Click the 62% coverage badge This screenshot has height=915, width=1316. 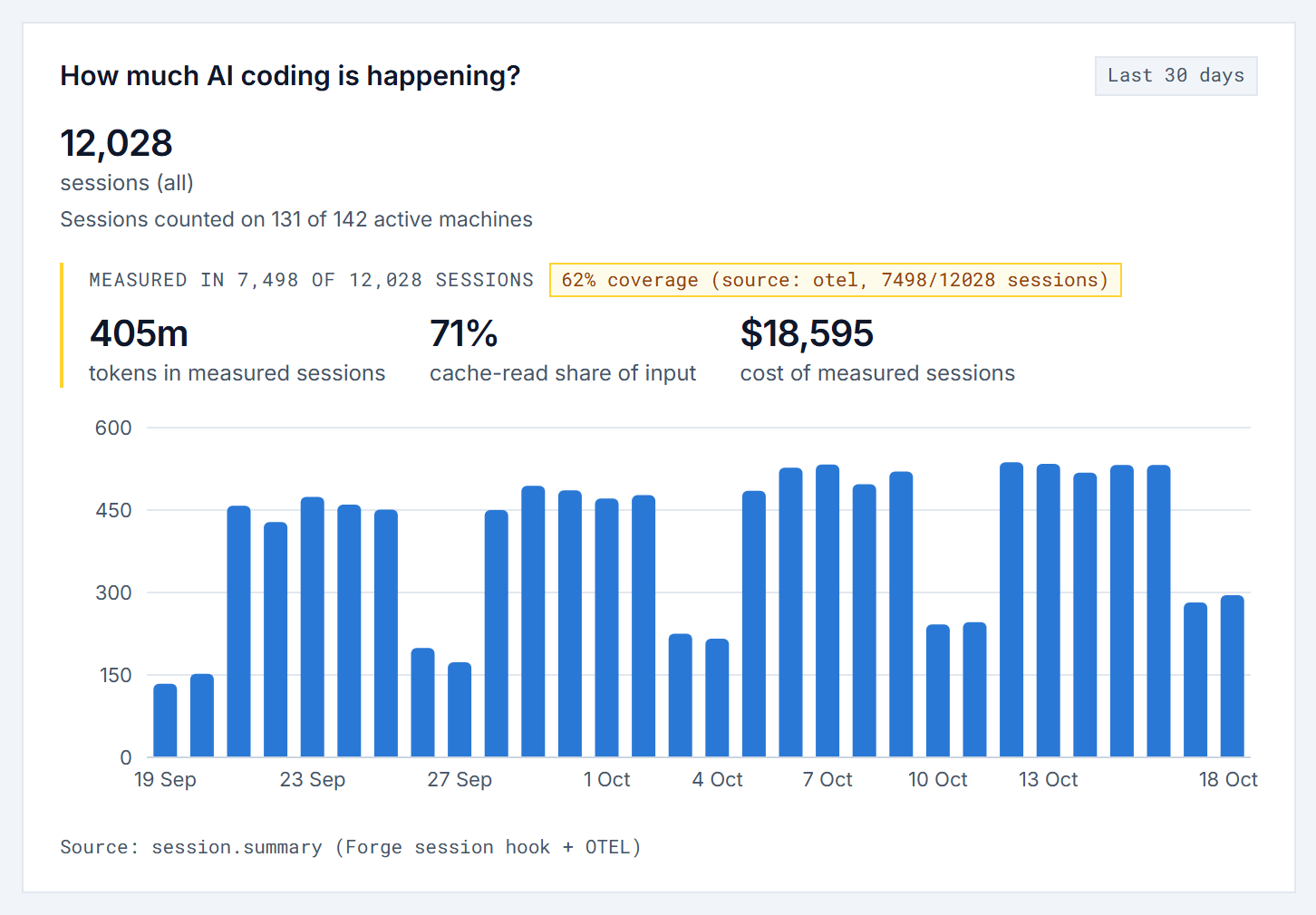point(835,280)
